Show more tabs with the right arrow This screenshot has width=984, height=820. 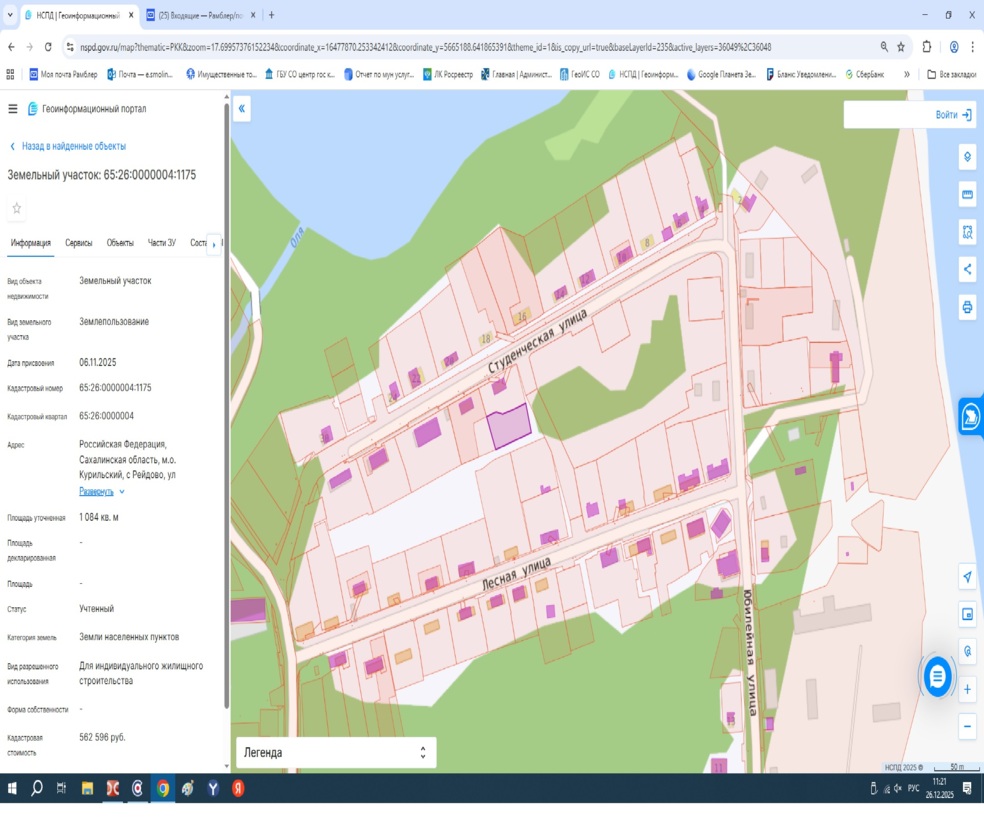click(x=214, y=244)
